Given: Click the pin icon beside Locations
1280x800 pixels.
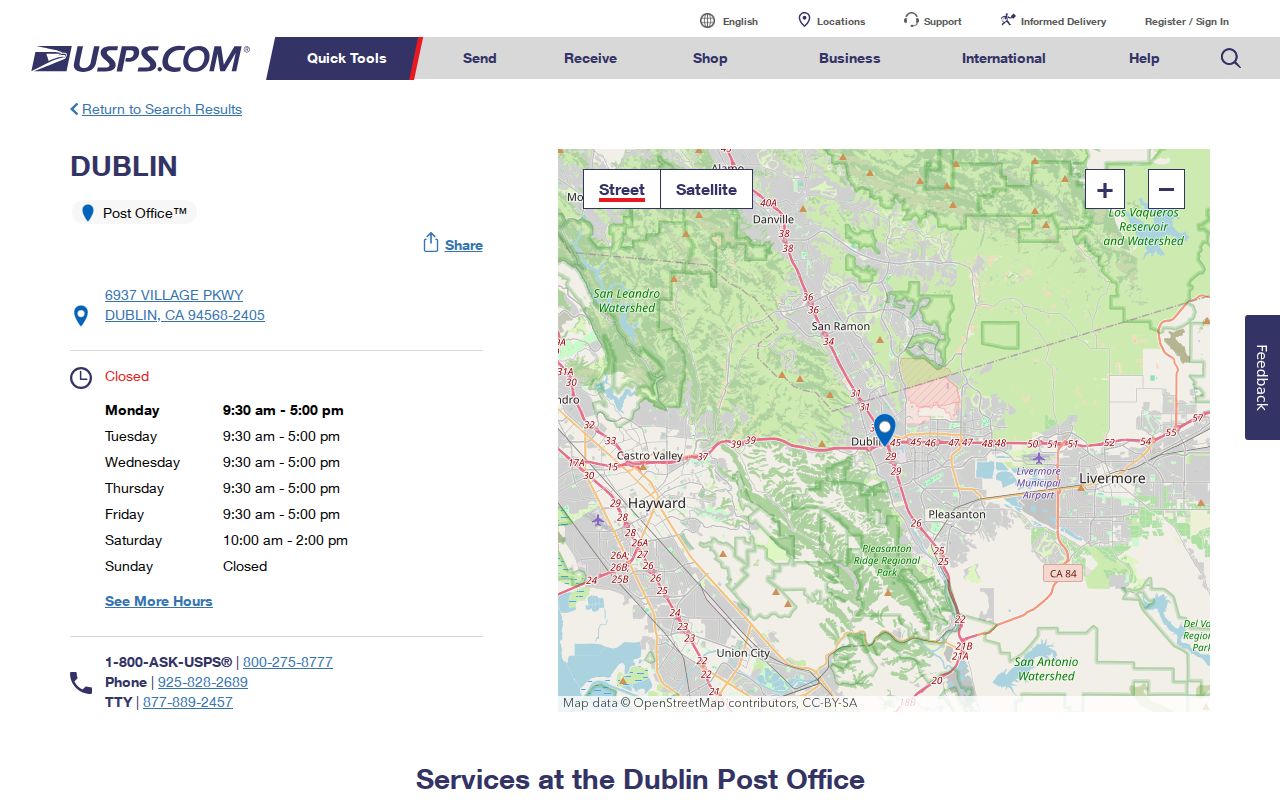Looking at the screenshot, I should [804, 20].
